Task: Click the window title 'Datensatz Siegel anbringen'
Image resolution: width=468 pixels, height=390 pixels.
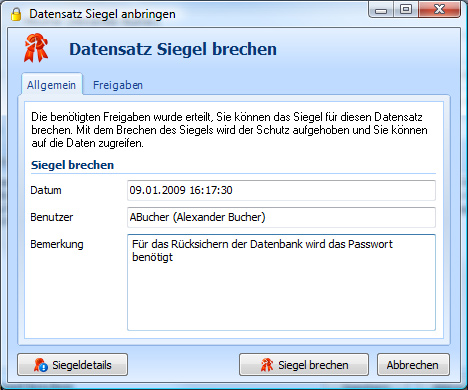Action: tap(102, 14)
